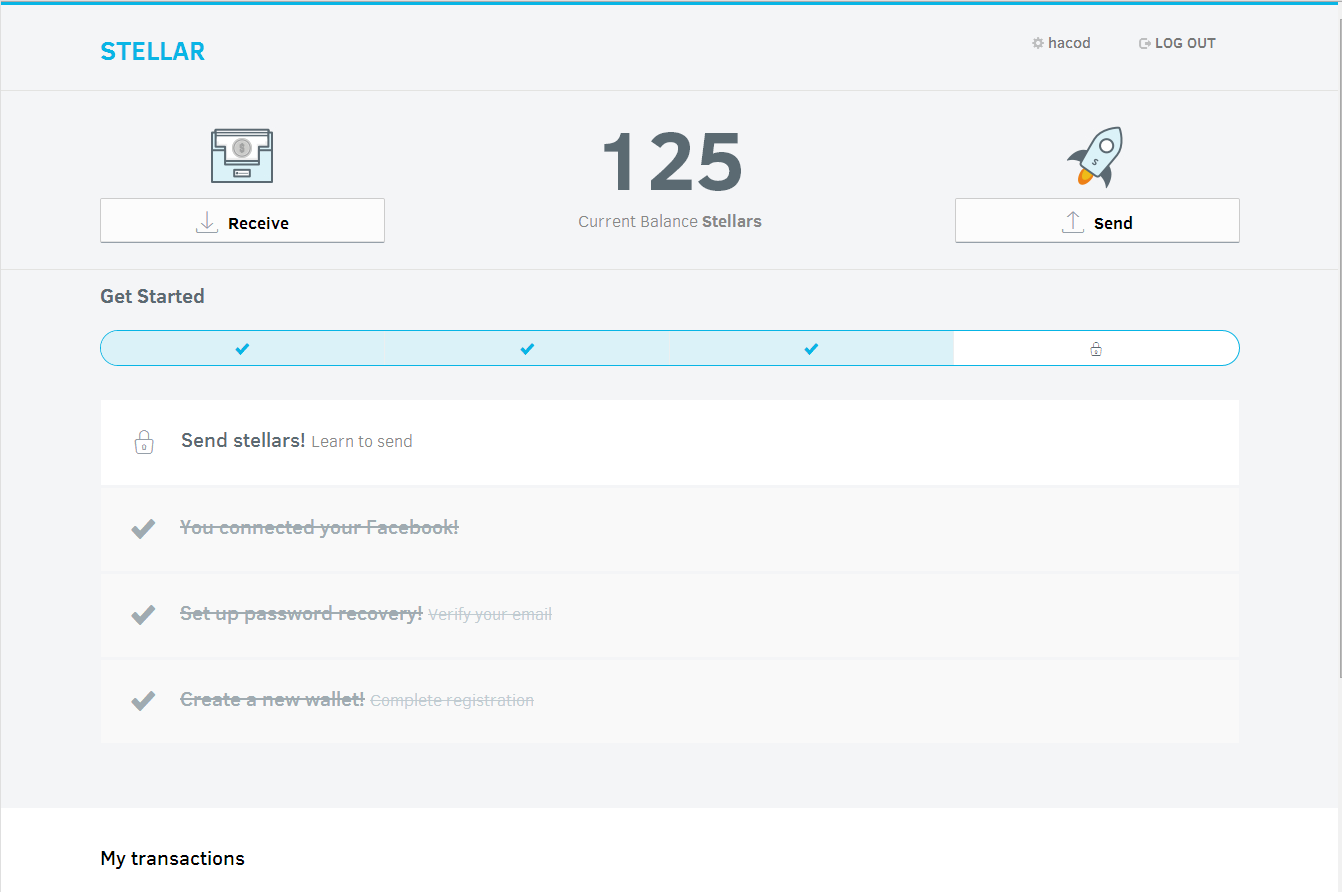Select the 125 balance figure
This screenshot has height=892, width=1342.
671,161
